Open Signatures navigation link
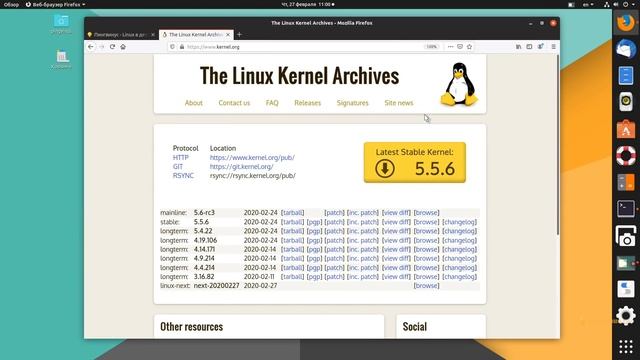This screenshot has height=360, width=640. (x=352, y=103)
